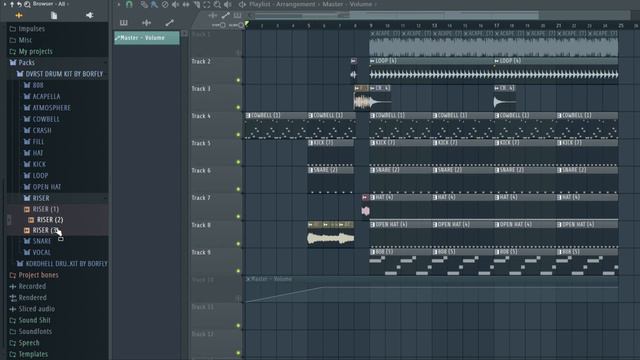Switch to the browser All tab
This screenshot has height=360, width=640.
19,16
